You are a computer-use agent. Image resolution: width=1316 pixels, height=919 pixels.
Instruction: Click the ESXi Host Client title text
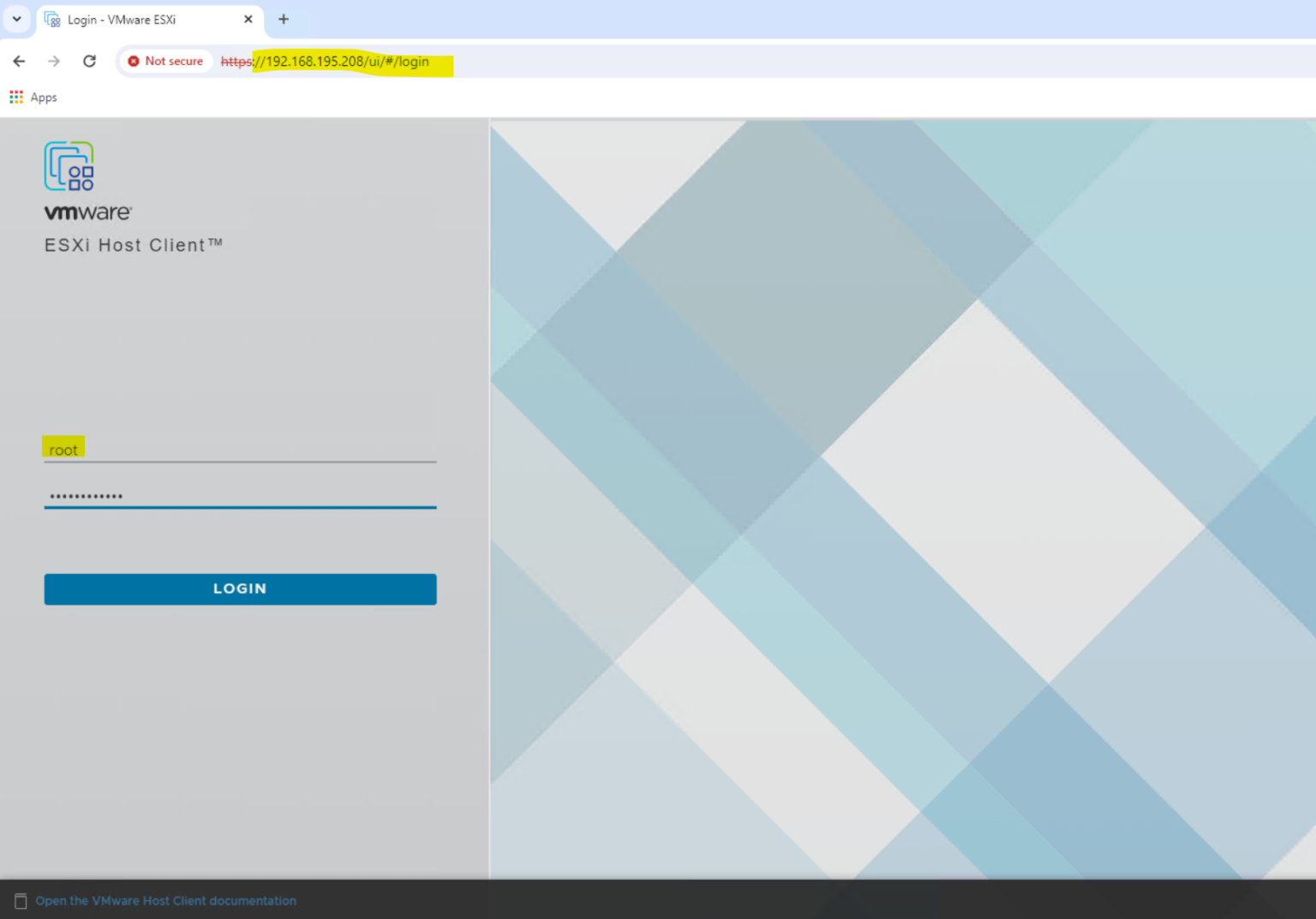click(x=134, y=245)
